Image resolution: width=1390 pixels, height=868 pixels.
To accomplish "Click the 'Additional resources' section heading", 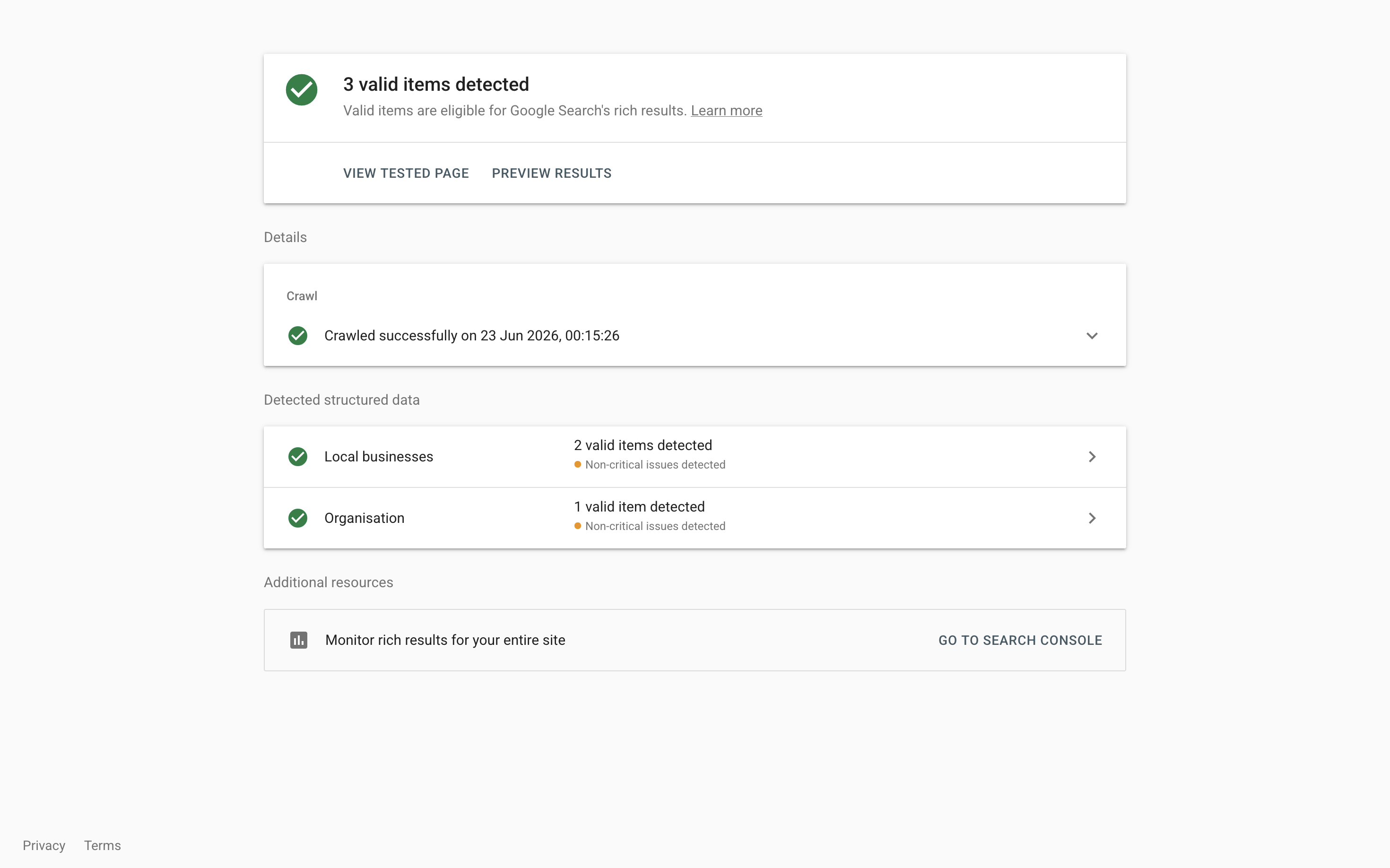I will pos(329,582).
